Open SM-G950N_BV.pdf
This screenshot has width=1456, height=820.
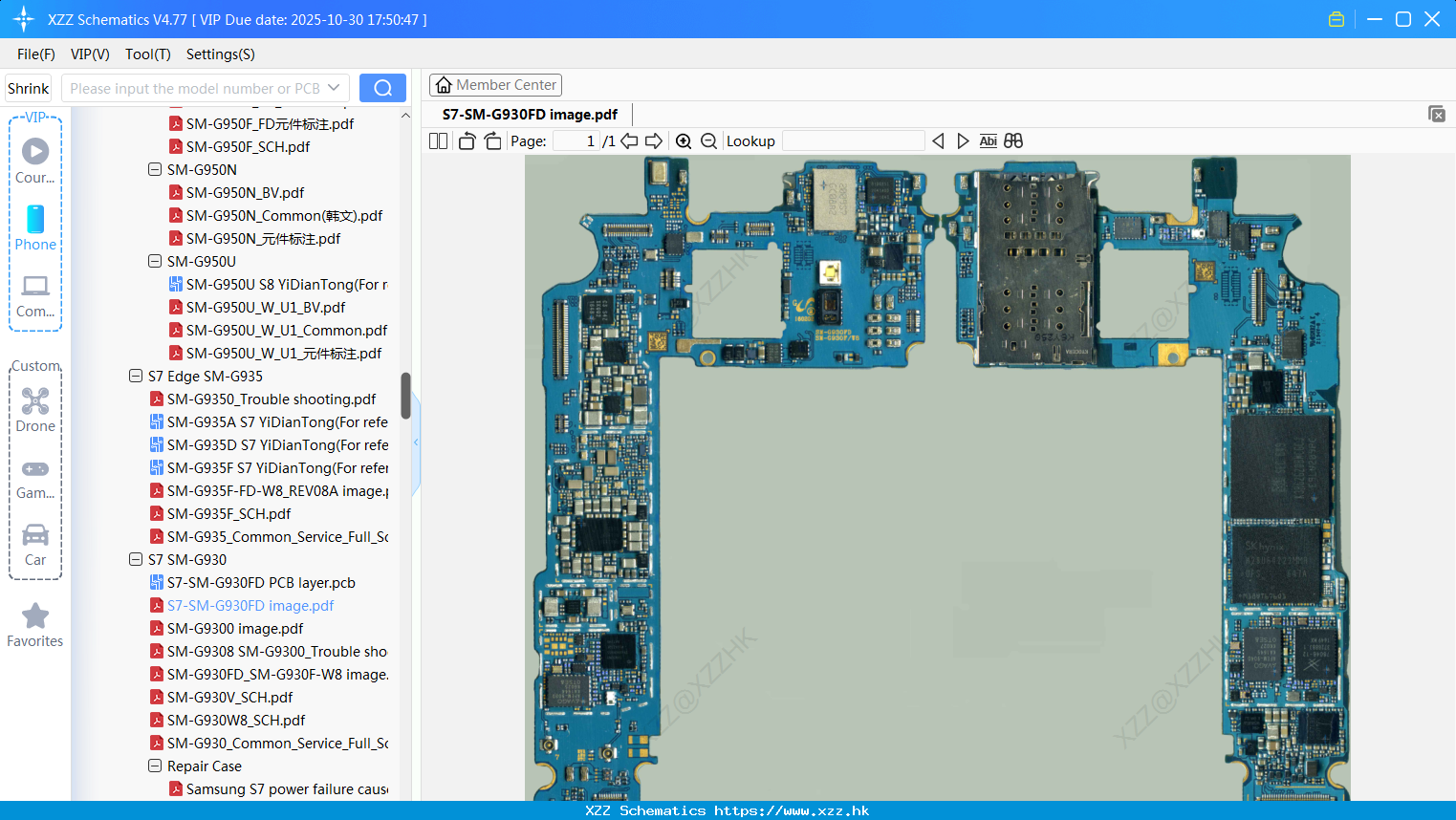[245, 192]
